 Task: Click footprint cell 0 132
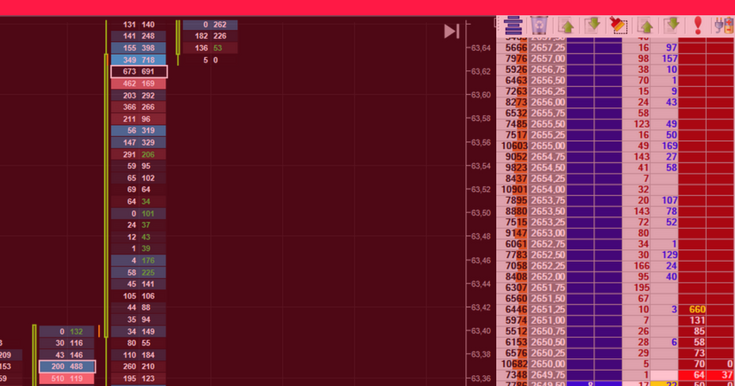(67, 332)
